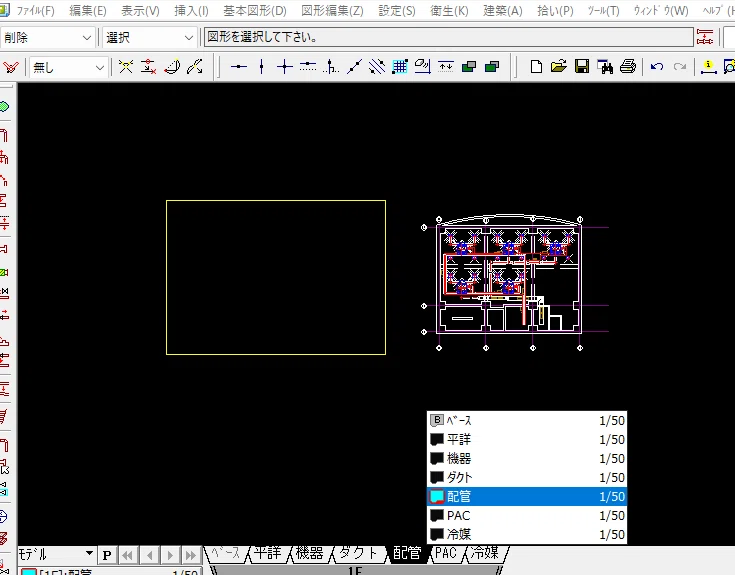Viewport: 735px width, 575px height.
Task: Click the binoculars search icon
Action: tap(605, 67)
